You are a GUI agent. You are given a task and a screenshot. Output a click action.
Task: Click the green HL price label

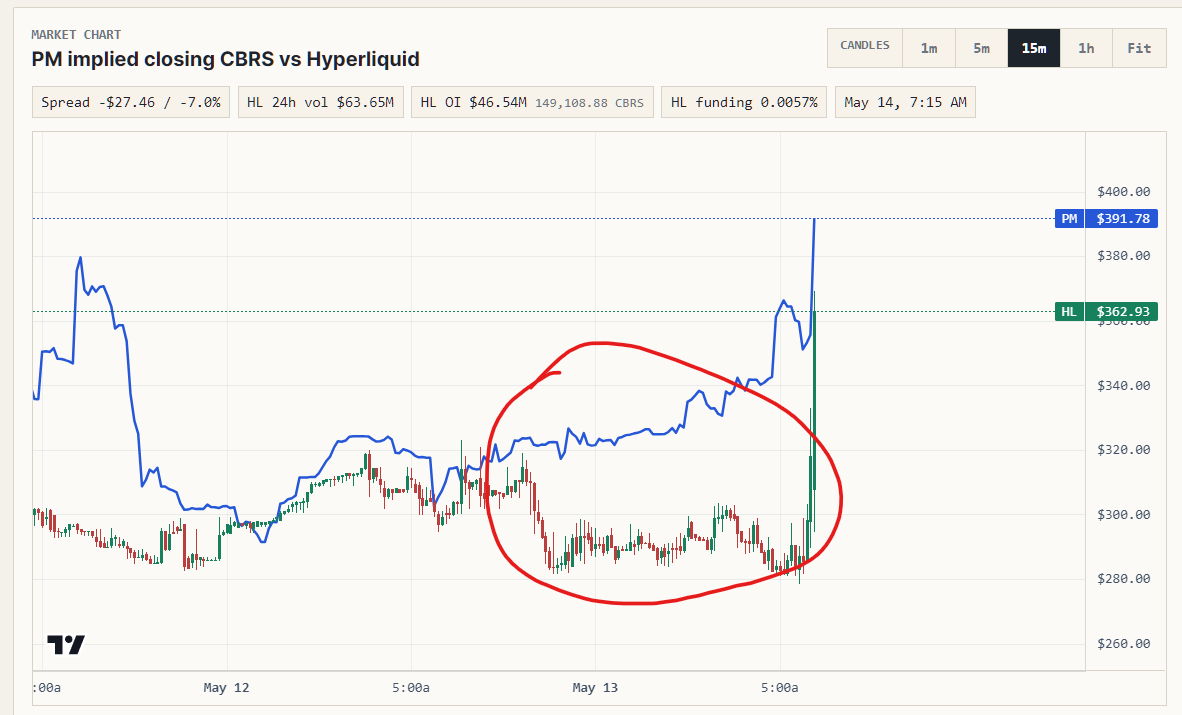(x=1069, y=311)
